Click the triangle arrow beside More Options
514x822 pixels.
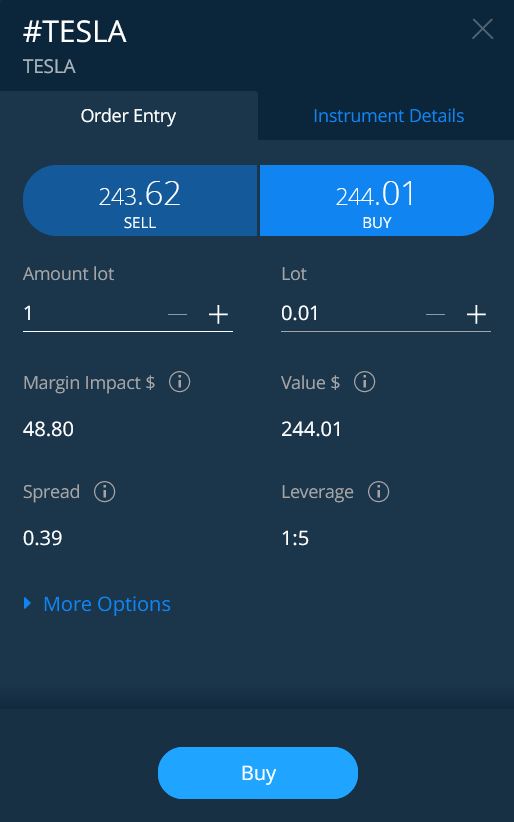(27, 603)
